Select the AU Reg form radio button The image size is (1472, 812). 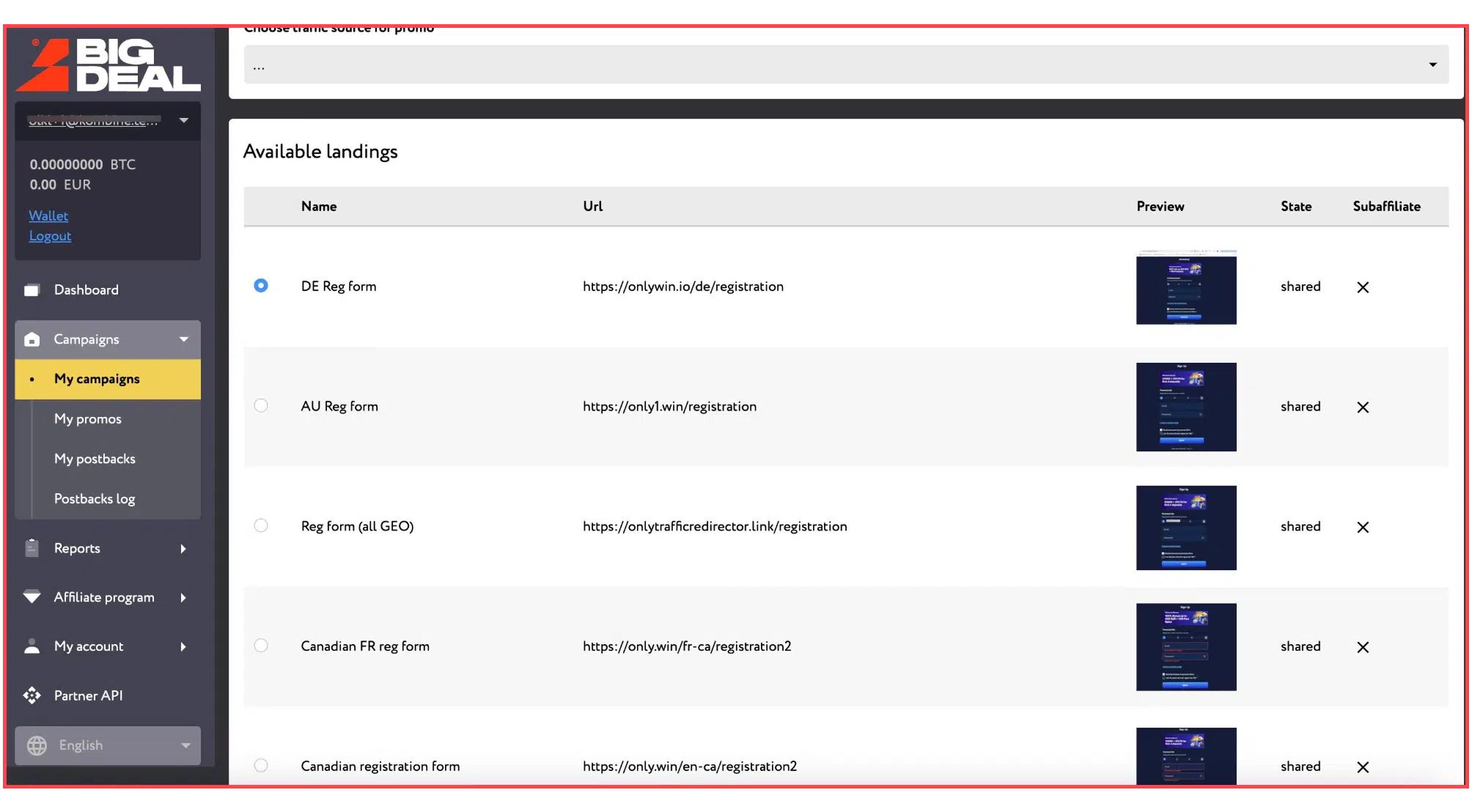point(261,405)
